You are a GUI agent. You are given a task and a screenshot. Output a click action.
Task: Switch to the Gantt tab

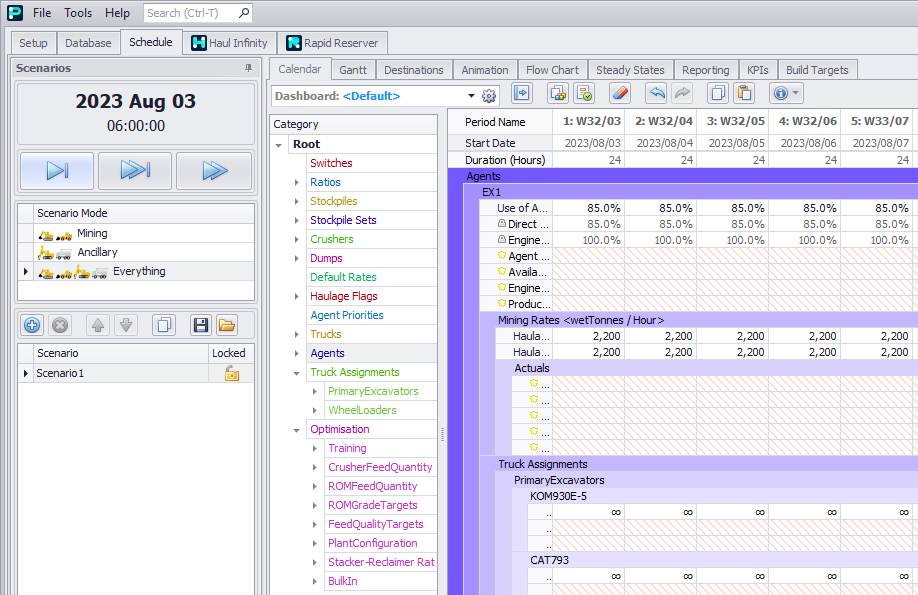[x=352, y=70]
